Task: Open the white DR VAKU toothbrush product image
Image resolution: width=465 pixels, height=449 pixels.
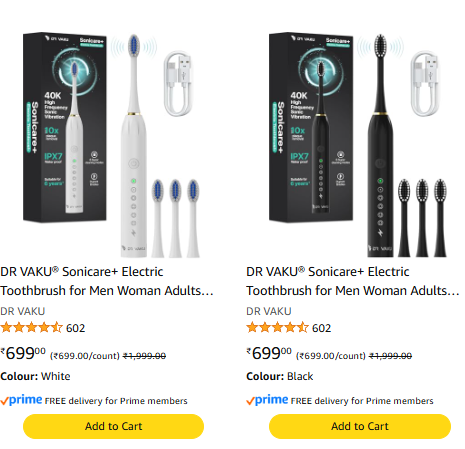Action: 112,145
